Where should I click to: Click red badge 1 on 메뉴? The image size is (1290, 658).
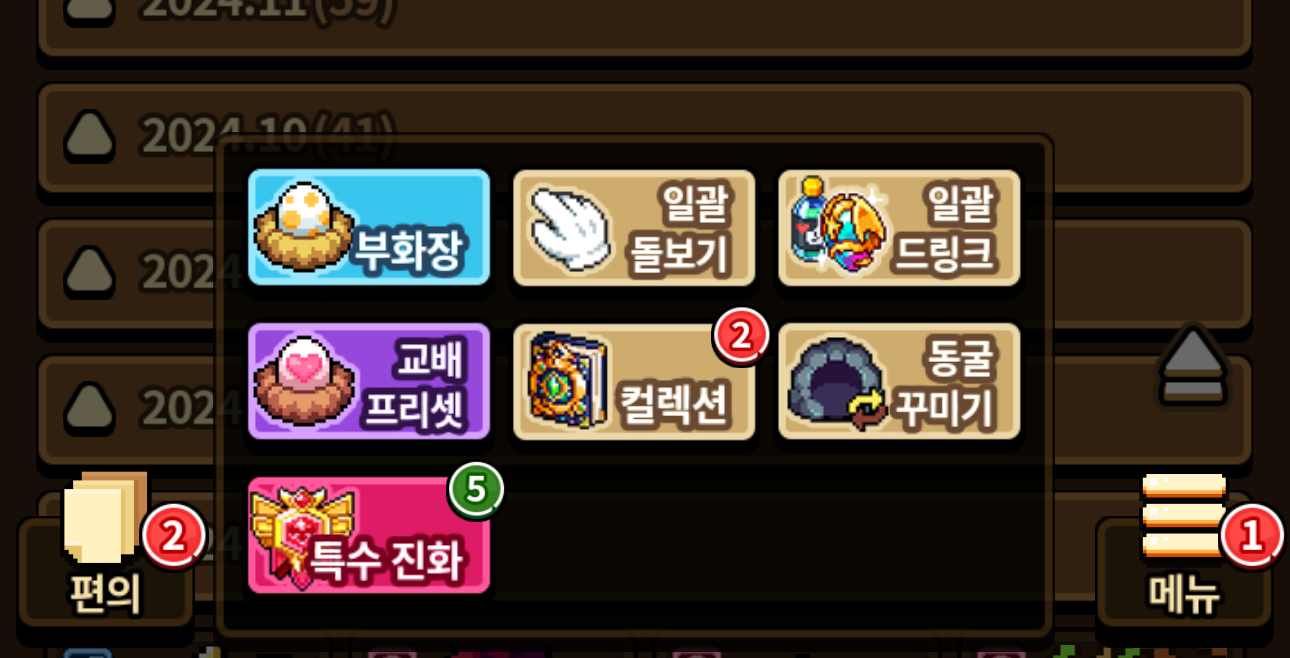1252,536
